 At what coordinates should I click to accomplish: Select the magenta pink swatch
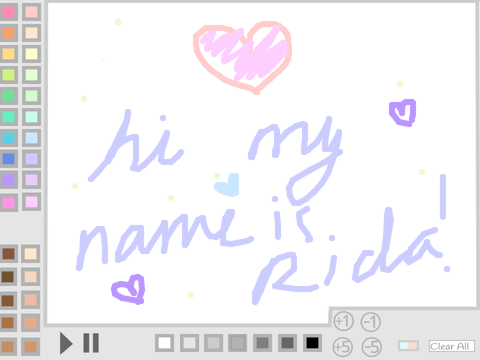tap(9, 202)
